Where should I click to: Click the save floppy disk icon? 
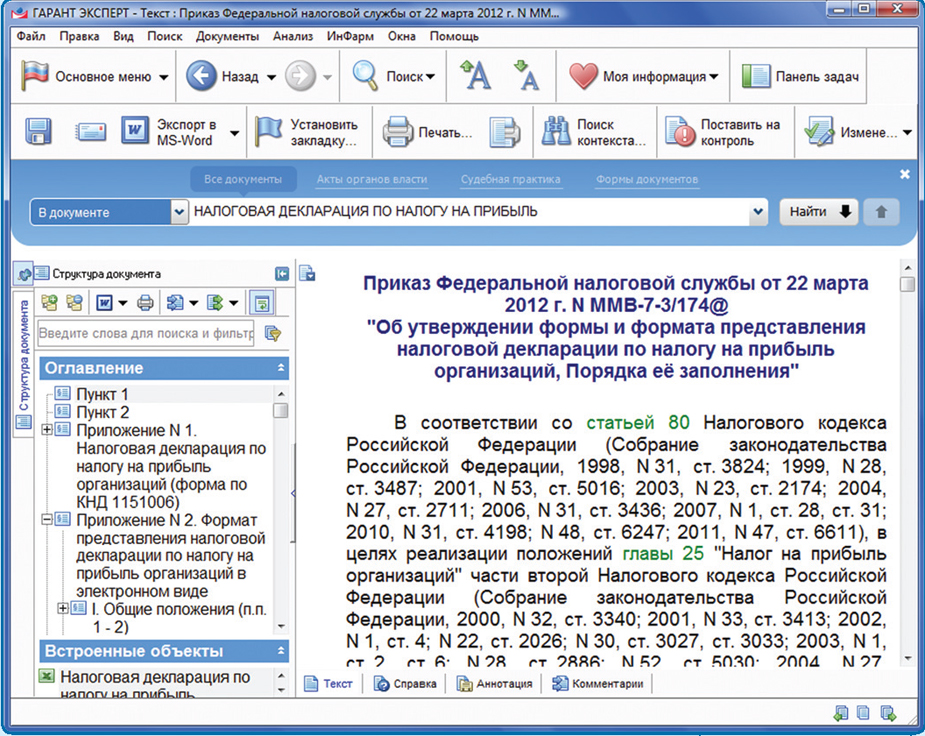(x=39, y=132)
